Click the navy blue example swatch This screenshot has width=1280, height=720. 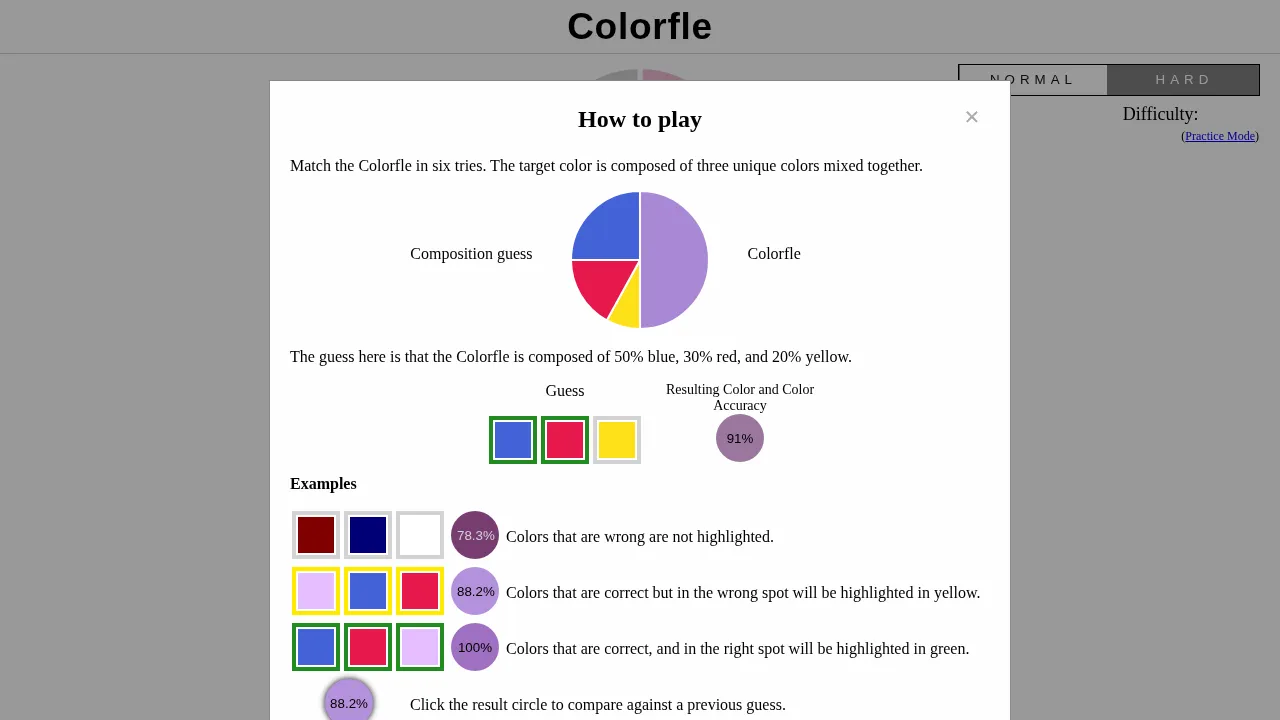pyautogui.click(x=367, y=534)
